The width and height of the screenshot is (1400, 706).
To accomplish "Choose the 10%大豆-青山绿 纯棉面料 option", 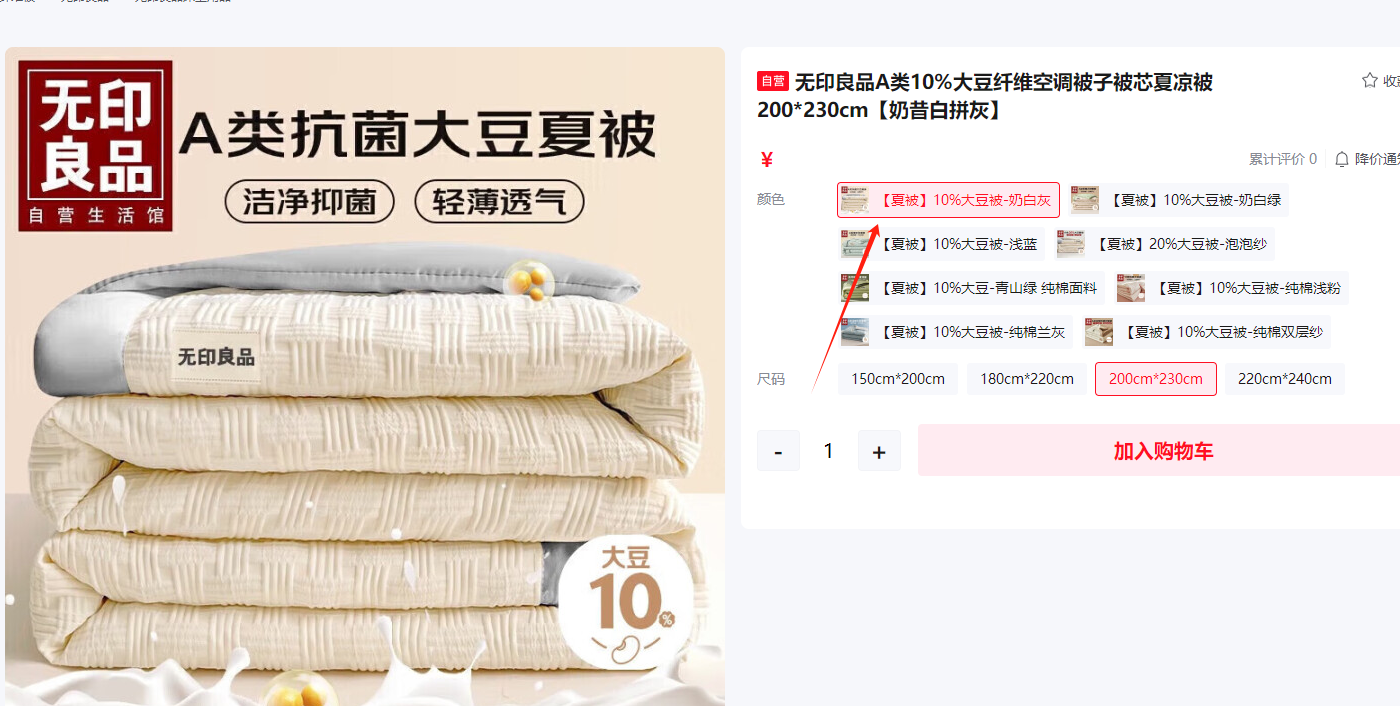I will [x=971, y=288].
